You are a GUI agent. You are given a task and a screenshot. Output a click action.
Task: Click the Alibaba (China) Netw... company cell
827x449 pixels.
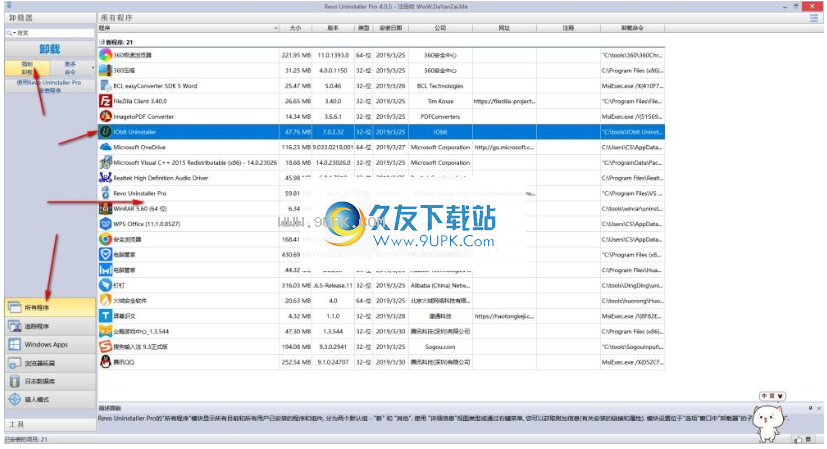coord(440,285)
